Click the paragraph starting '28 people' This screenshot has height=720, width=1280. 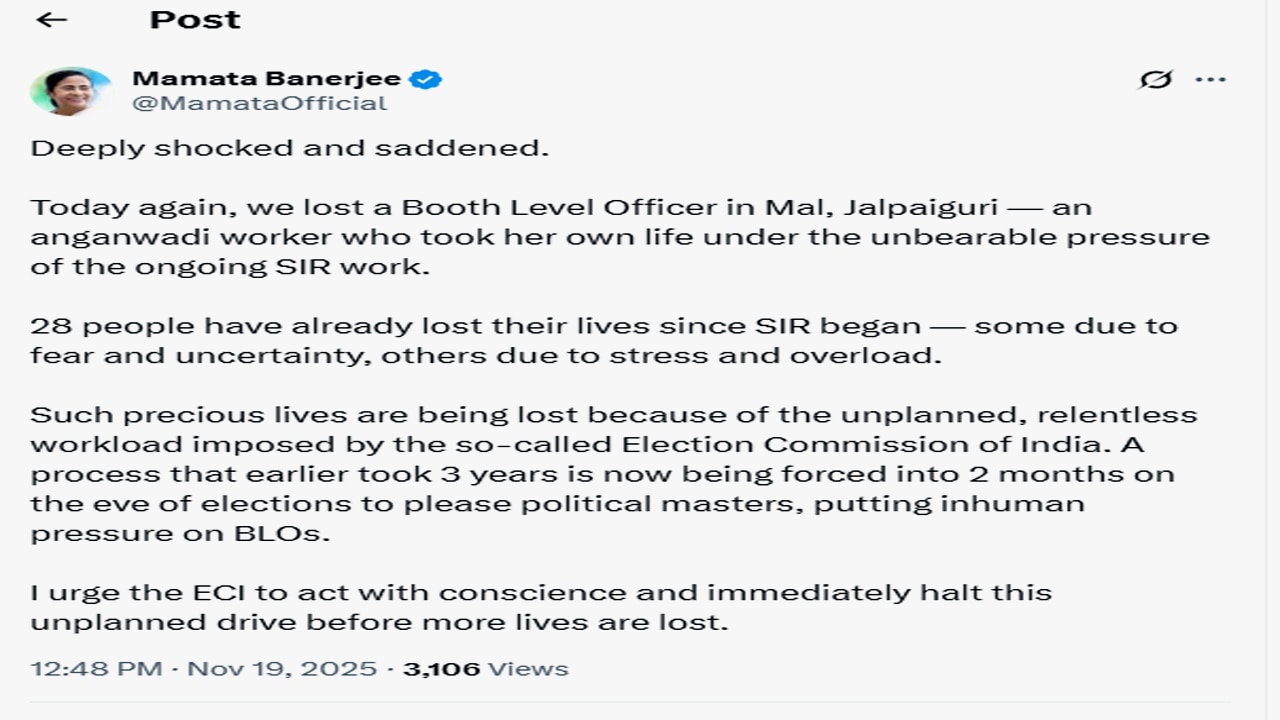(x=604, y=340)
